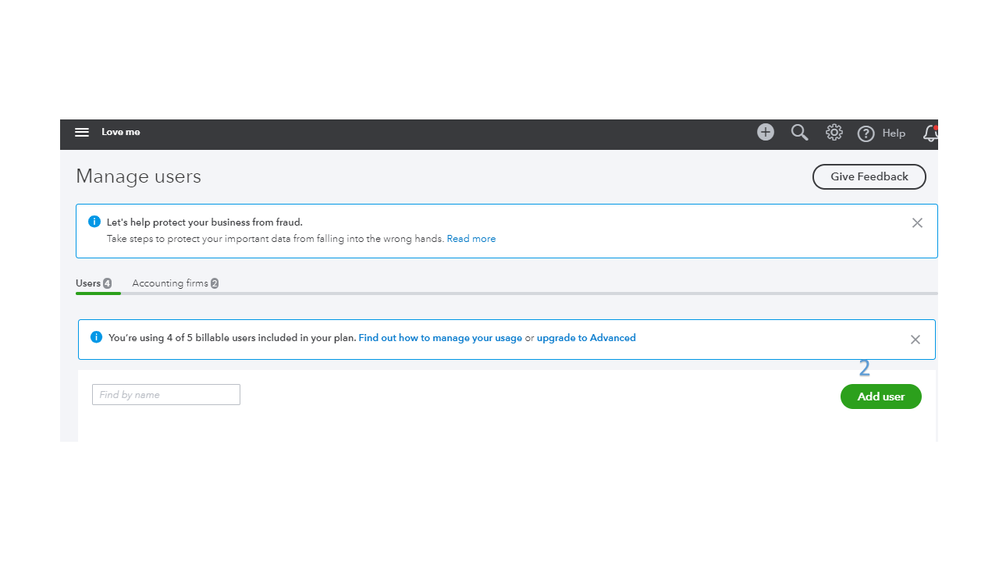Open the Settings gear menu

pyautogui.click(x=834, y=132)
